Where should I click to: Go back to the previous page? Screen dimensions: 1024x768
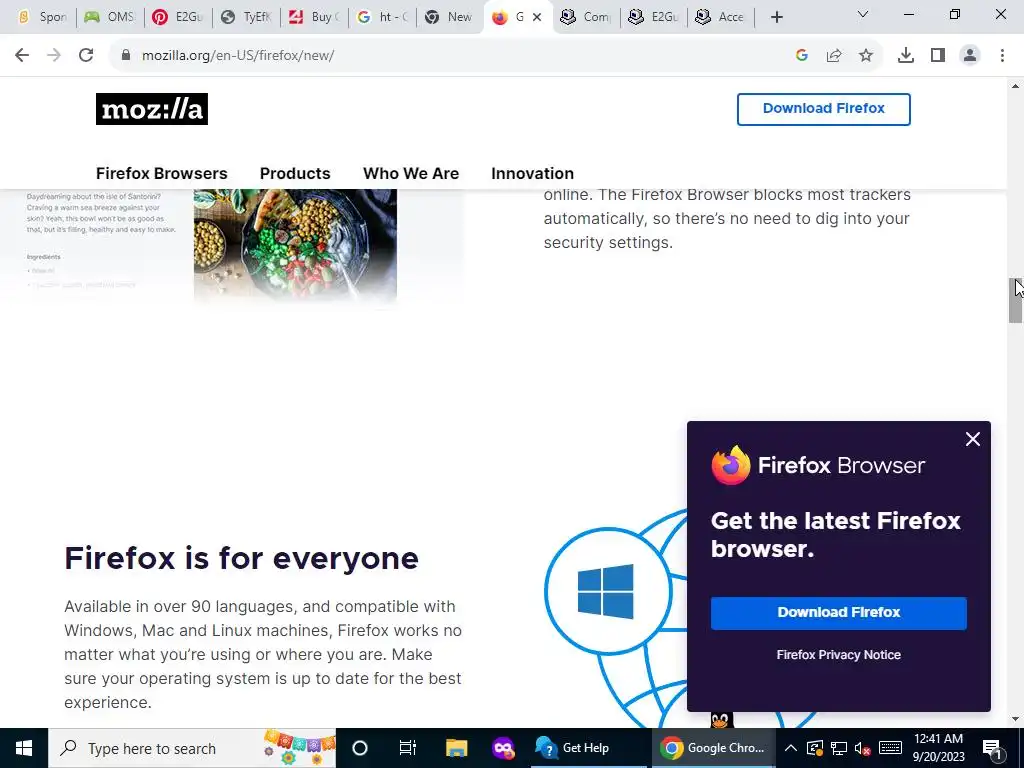click(x=22, y=56)
